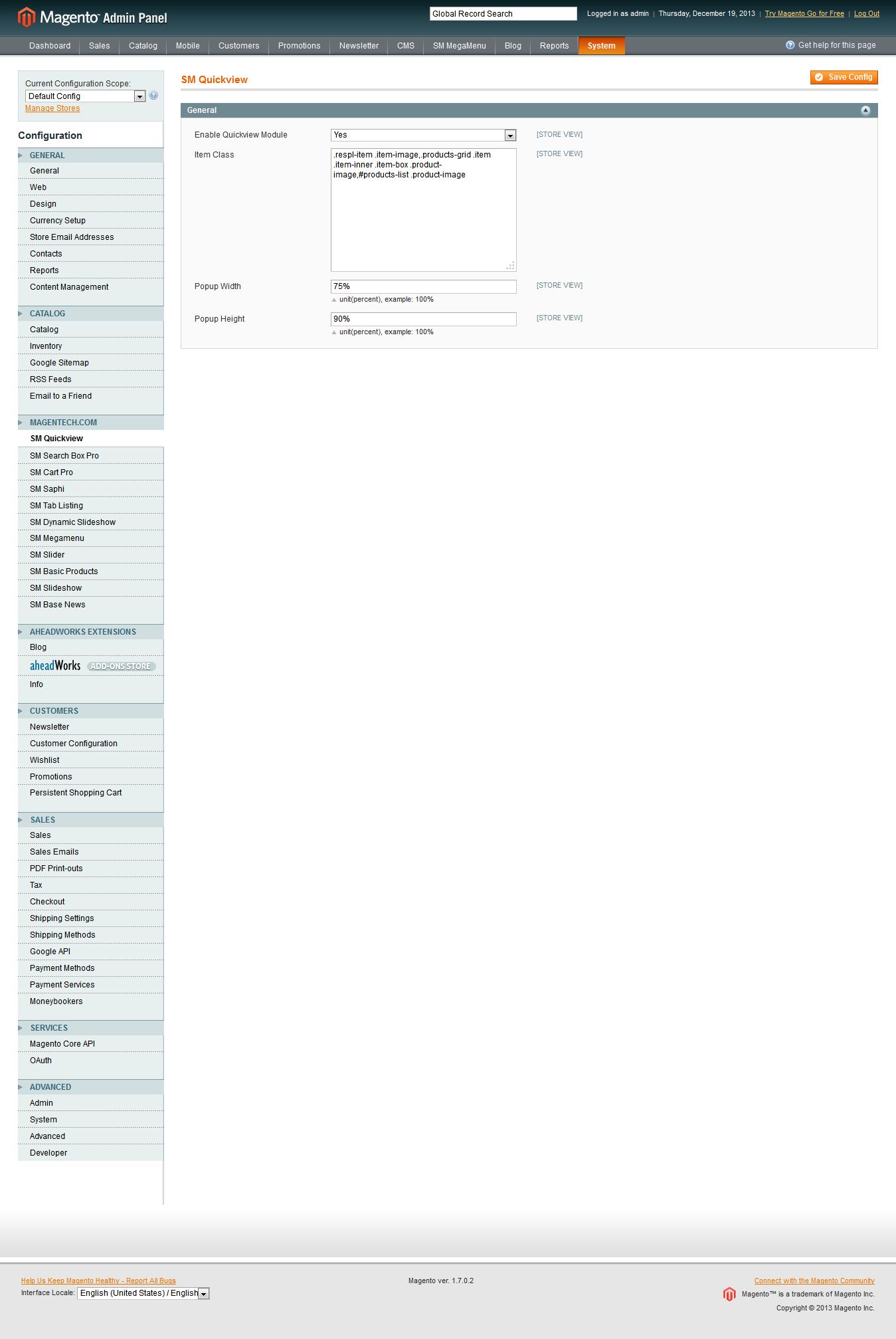Open Inventory configuration section
896x1339 pixels.
pyautogui.click(x=90, y=346)
